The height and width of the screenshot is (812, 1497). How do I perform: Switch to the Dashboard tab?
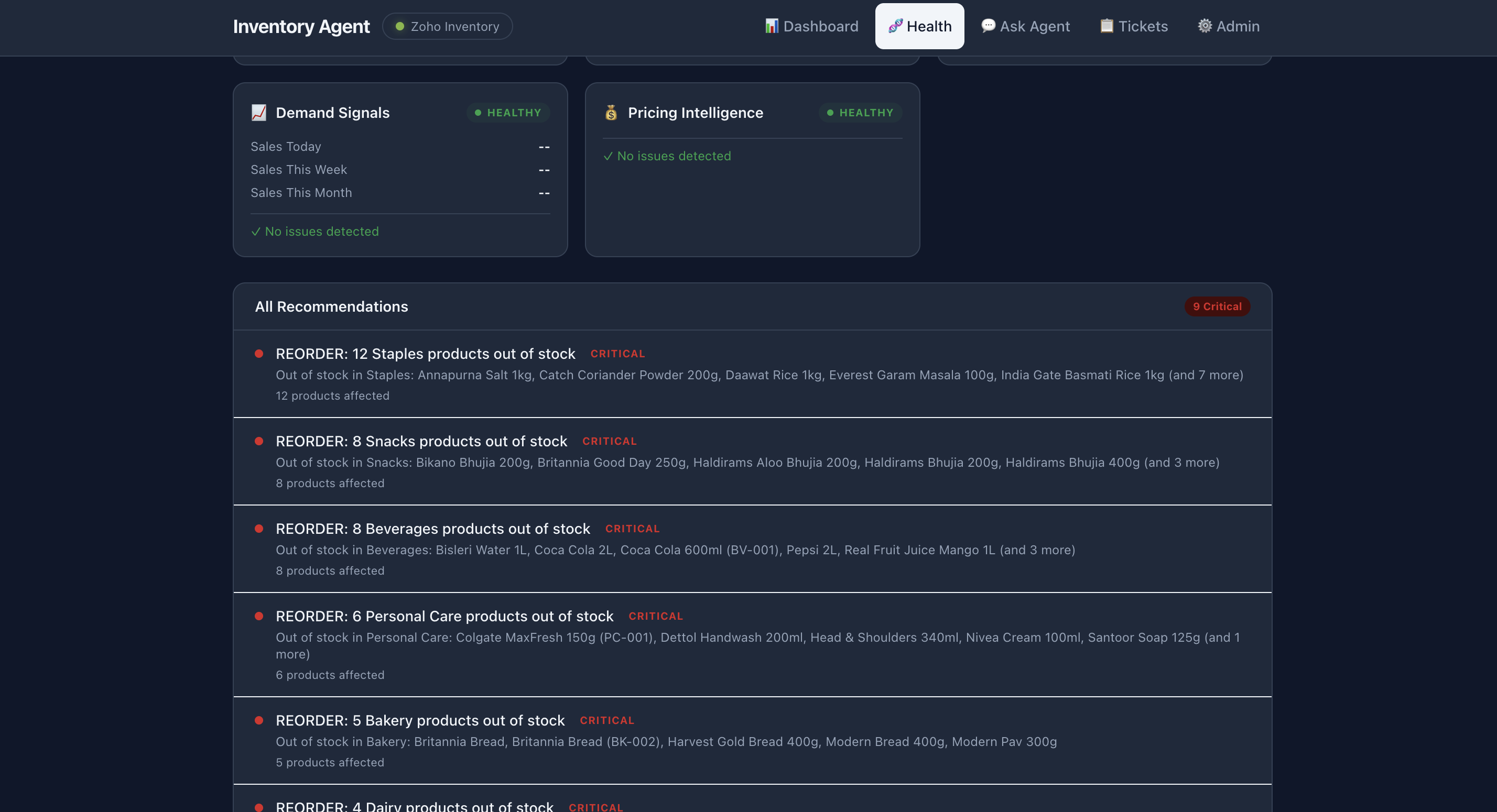[x=812, y=26]
